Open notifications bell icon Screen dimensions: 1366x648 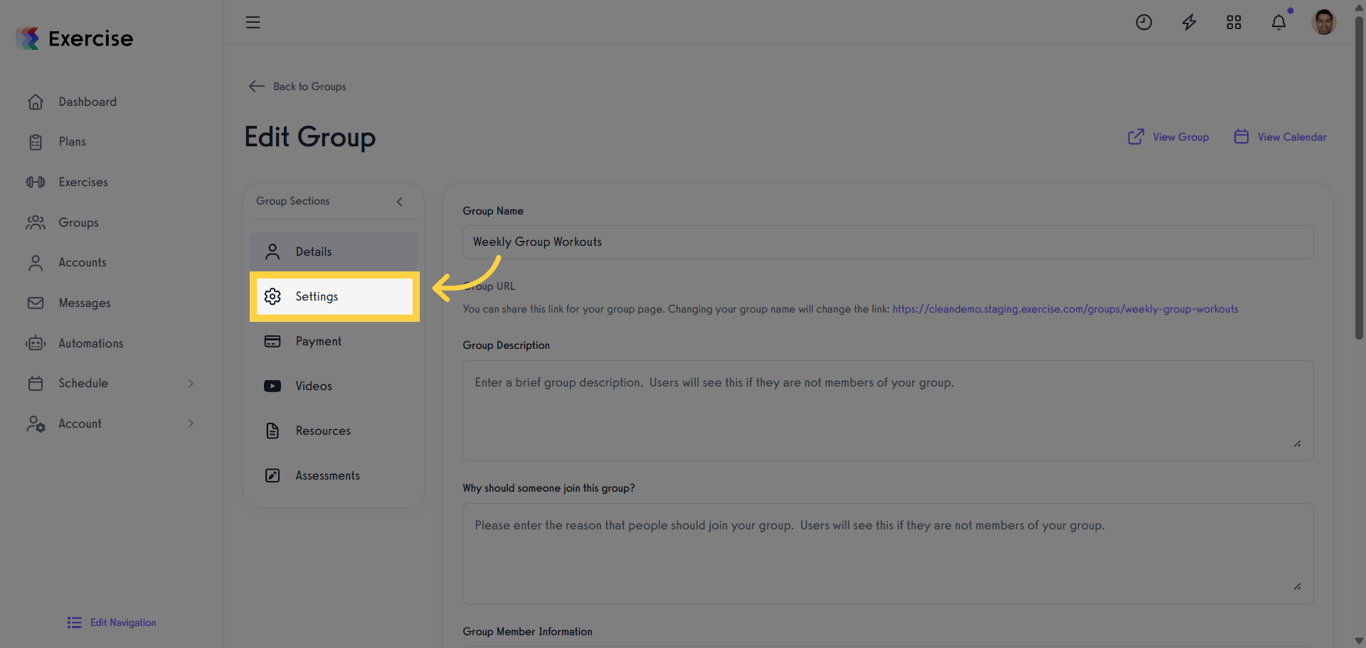(1279, 22)
